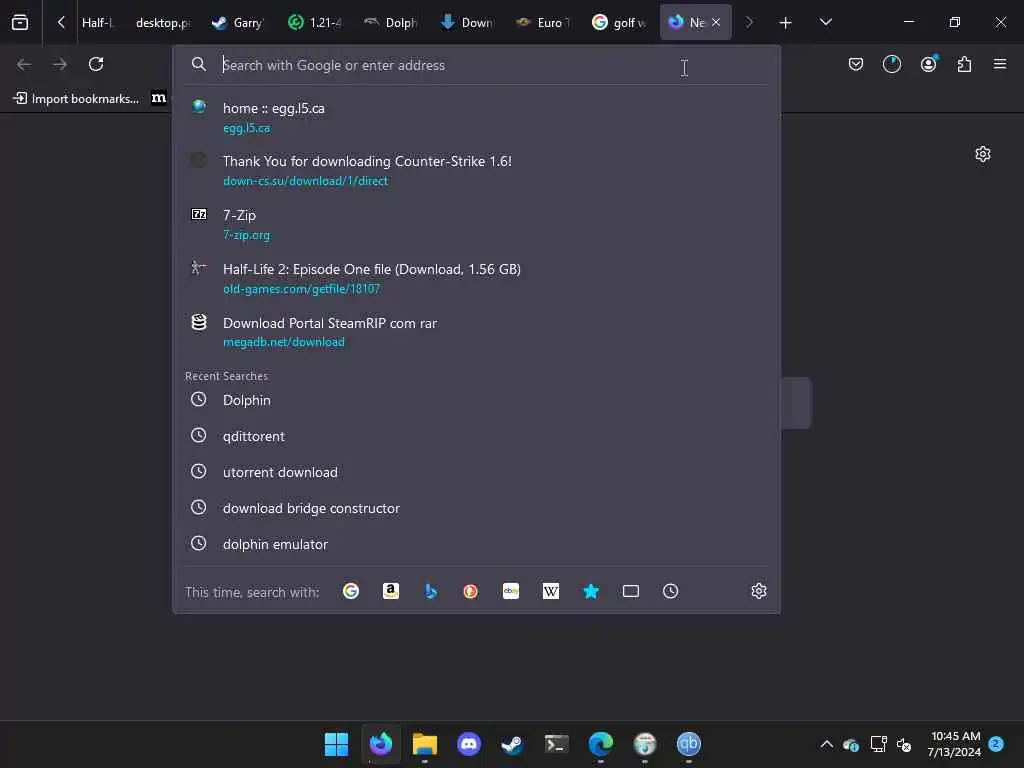1024x768 pixels.
Task: Close the current New Tab
Action: (716, 22)
